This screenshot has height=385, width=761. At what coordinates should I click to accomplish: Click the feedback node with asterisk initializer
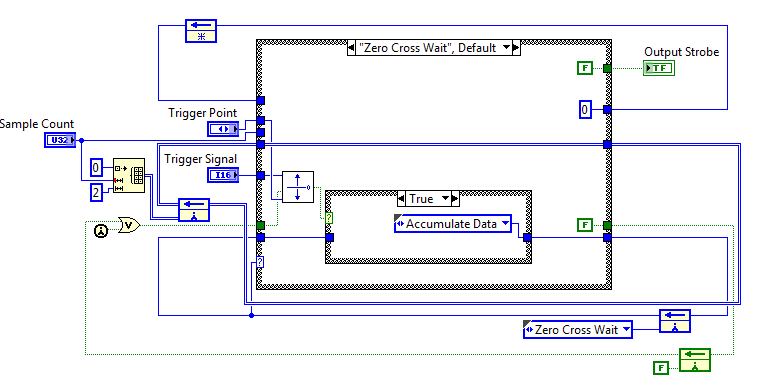coord(201,31)
